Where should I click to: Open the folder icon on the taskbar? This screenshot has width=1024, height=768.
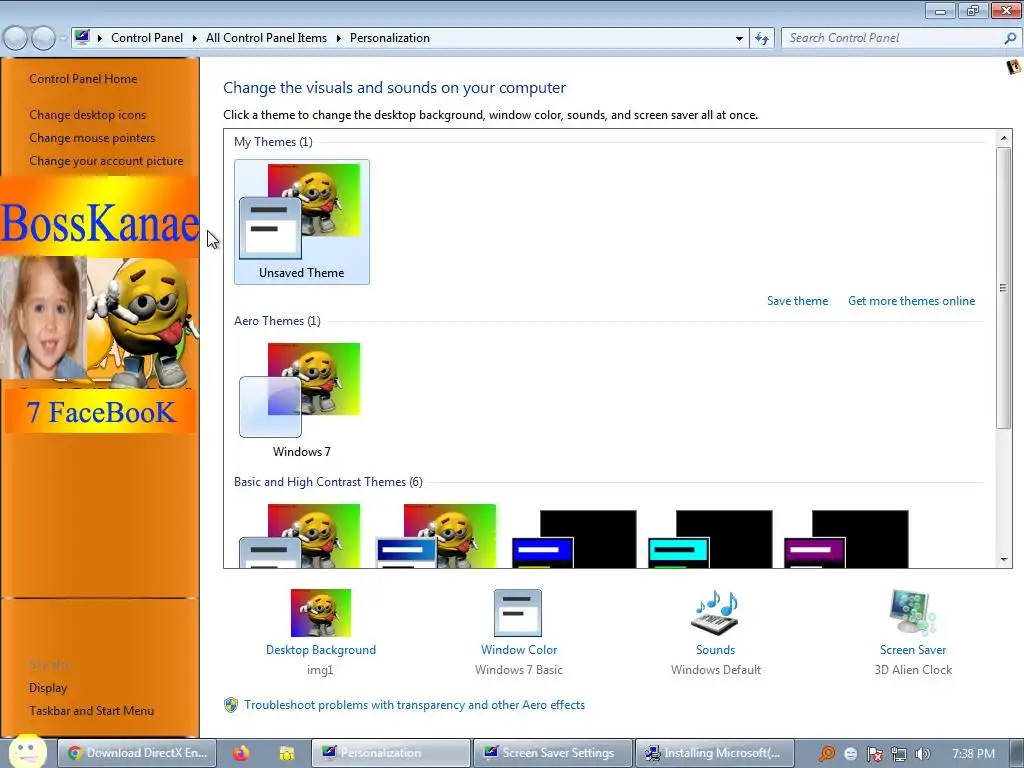(287, 754)
